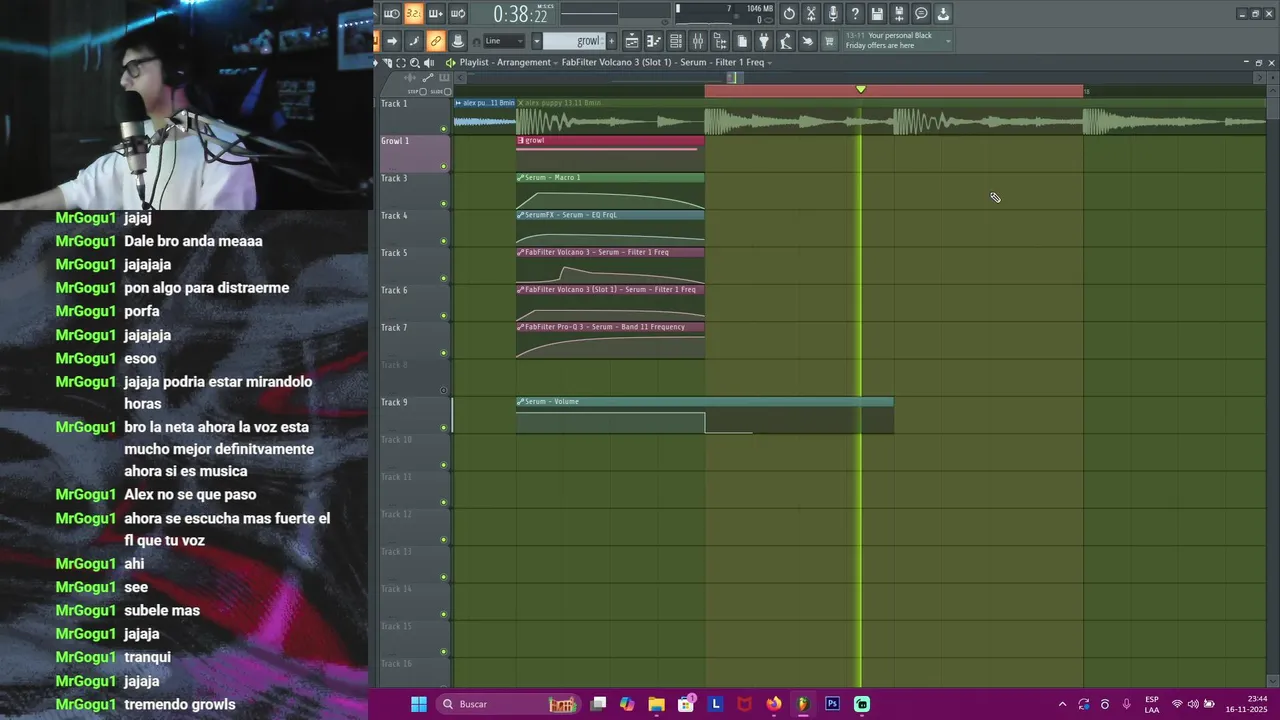
Task: Select the Growl 1 track header
Action: click(x=414, y=154)
